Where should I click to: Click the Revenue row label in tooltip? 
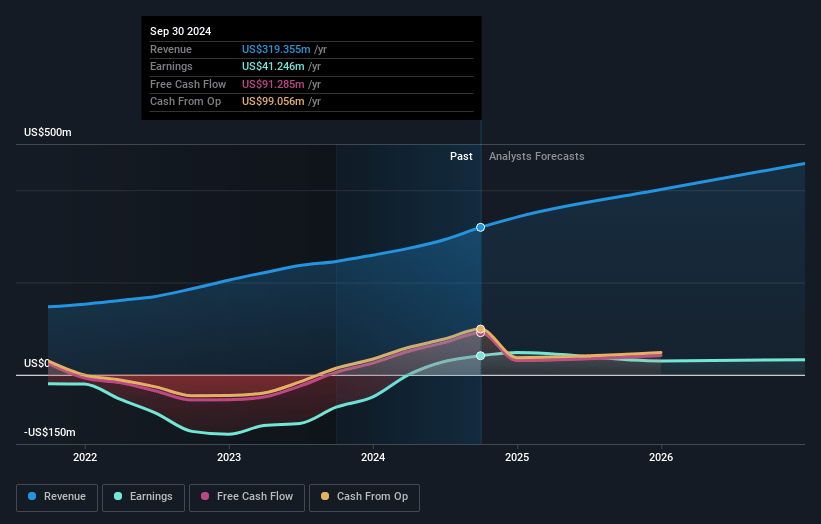171,49
